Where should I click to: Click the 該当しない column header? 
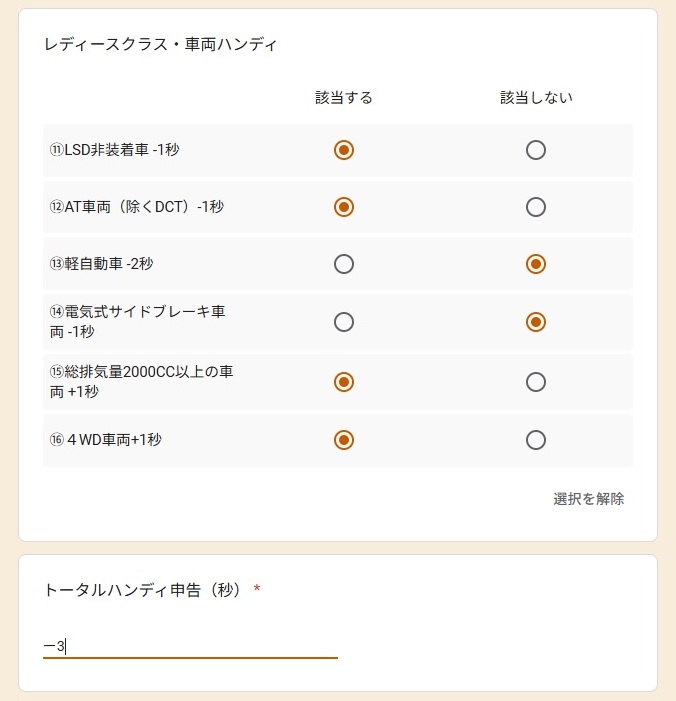tap(536, 97)
